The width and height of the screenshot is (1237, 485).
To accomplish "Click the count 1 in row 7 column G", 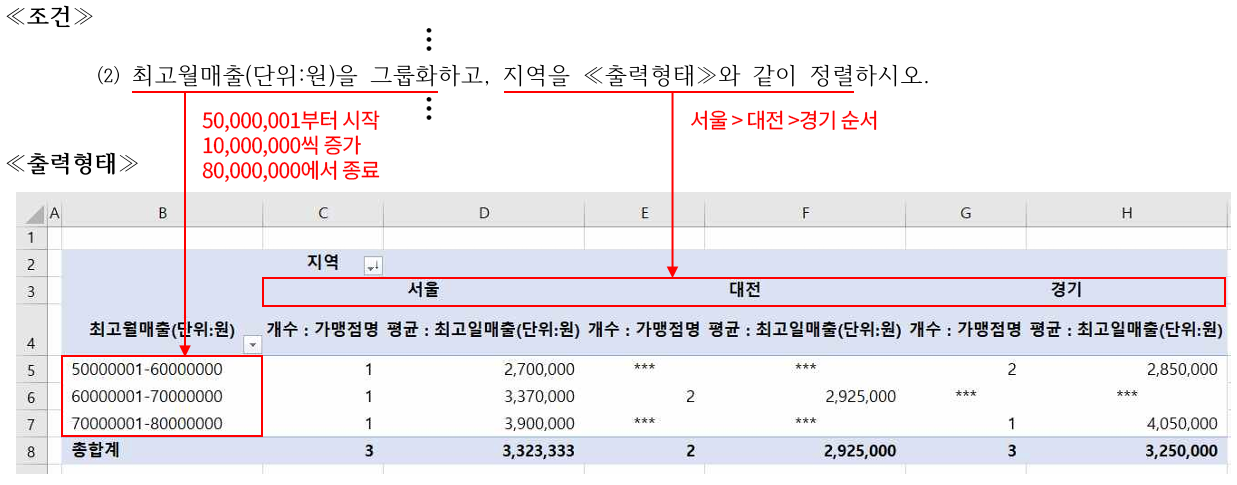I will coord(1012,424).
